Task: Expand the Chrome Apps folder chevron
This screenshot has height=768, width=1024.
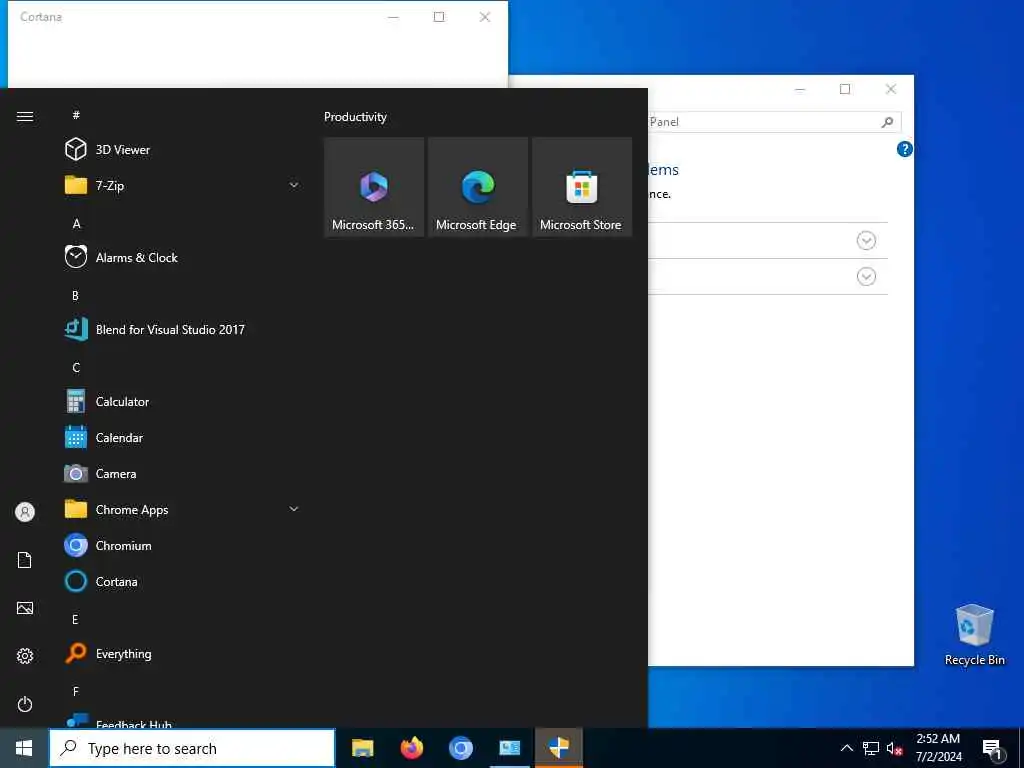Action: [x=294, y=509]
